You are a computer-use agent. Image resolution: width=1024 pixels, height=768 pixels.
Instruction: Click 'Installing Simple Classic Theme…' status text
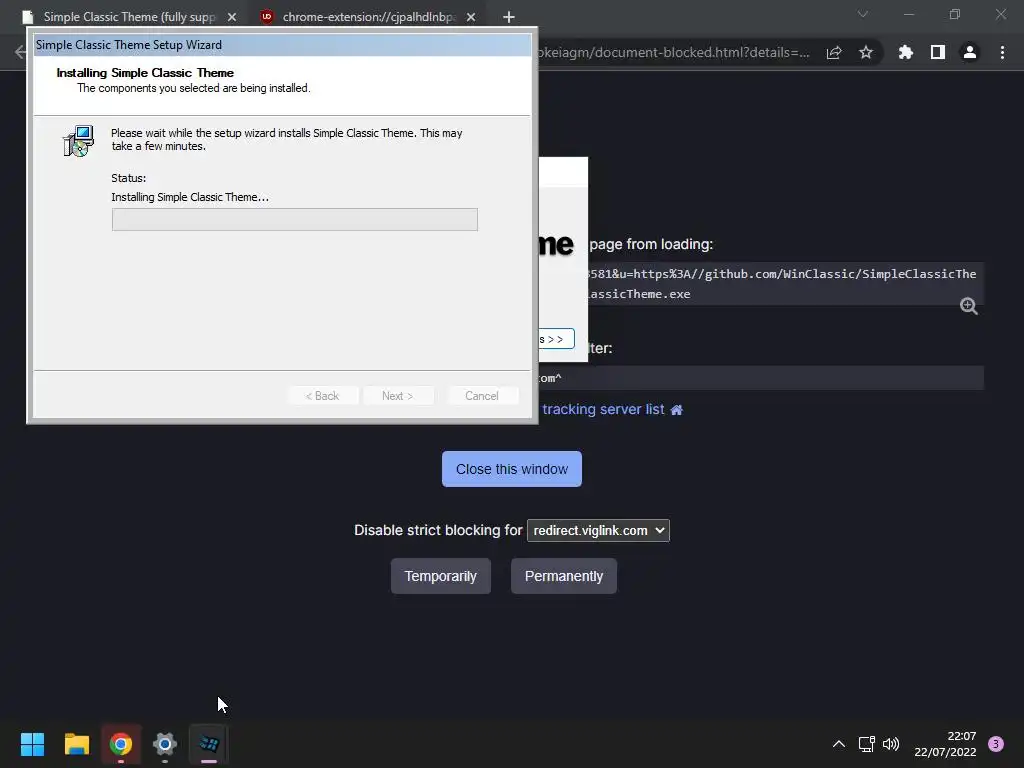tap(189, 197)
